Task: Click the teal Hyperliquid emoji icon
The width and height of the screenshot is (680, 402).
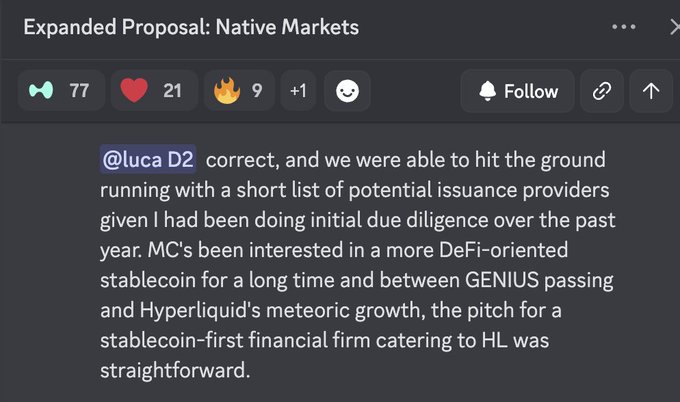Action: 40,91
